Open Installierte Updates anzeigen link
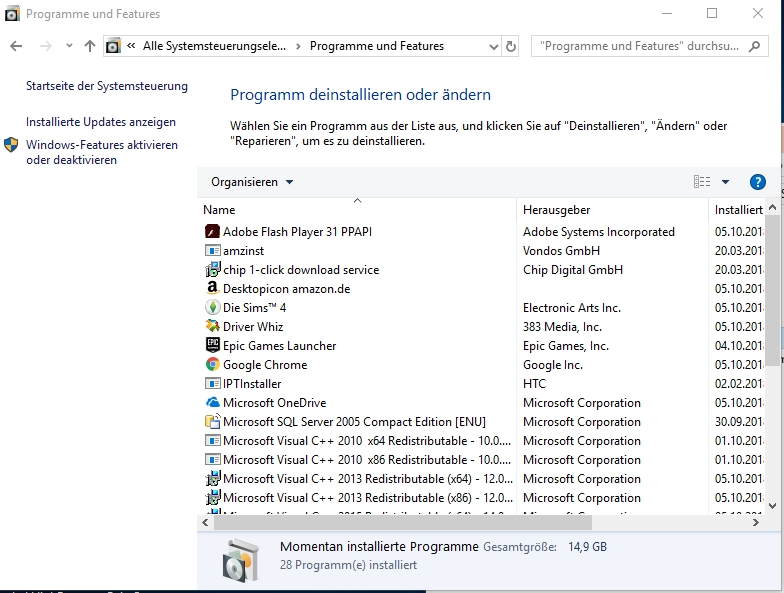 click(x=101, y=122)
